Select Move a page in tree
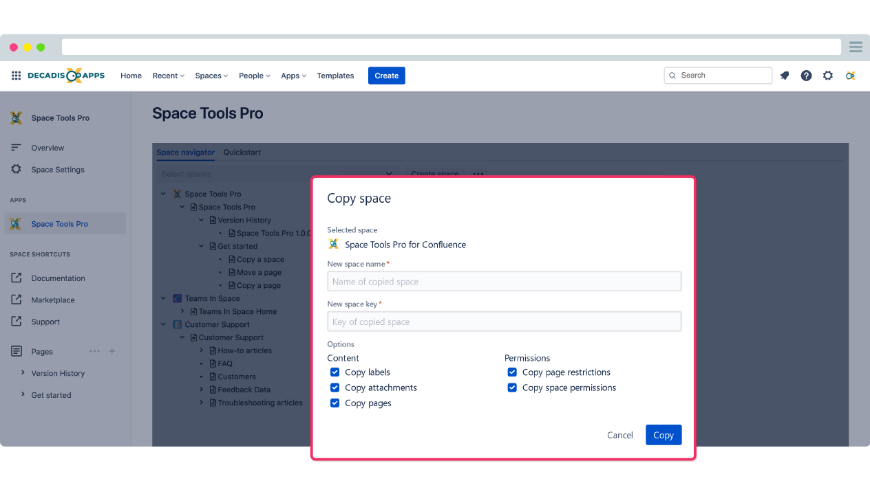This screenshot has width=870, height=494. pyautogui.click(x=259, y=272)
